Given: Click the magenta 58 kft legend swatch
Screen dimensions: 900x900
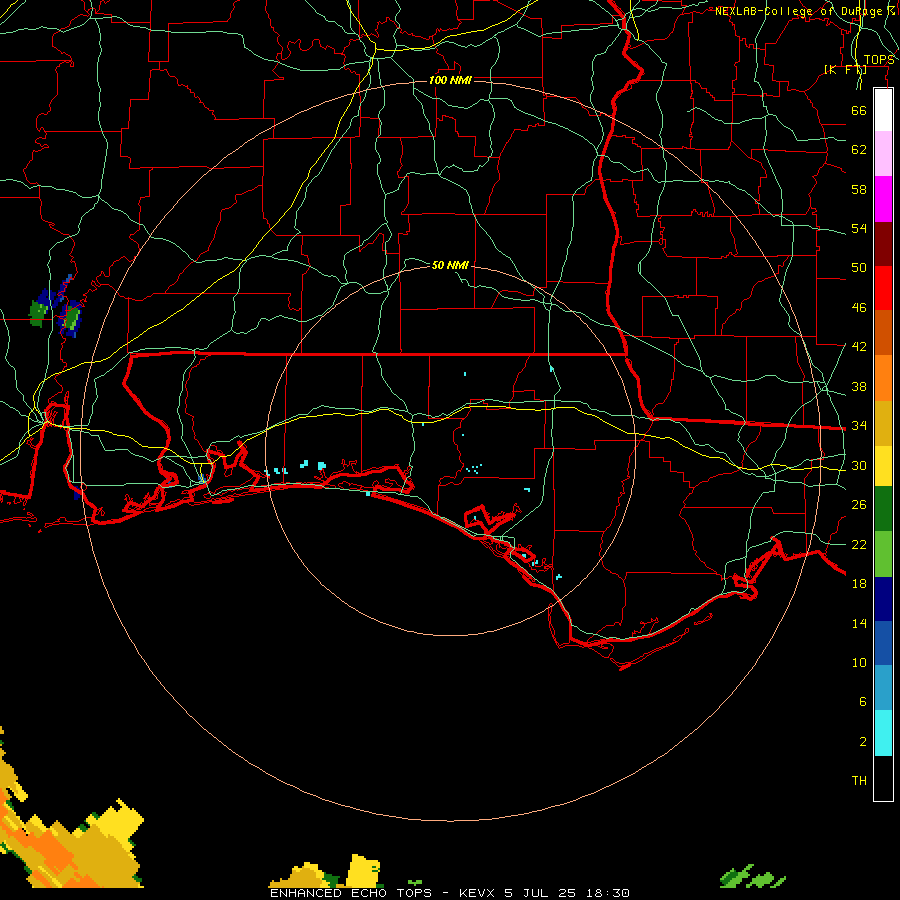Looking at the screenshot, I should 883,199.
